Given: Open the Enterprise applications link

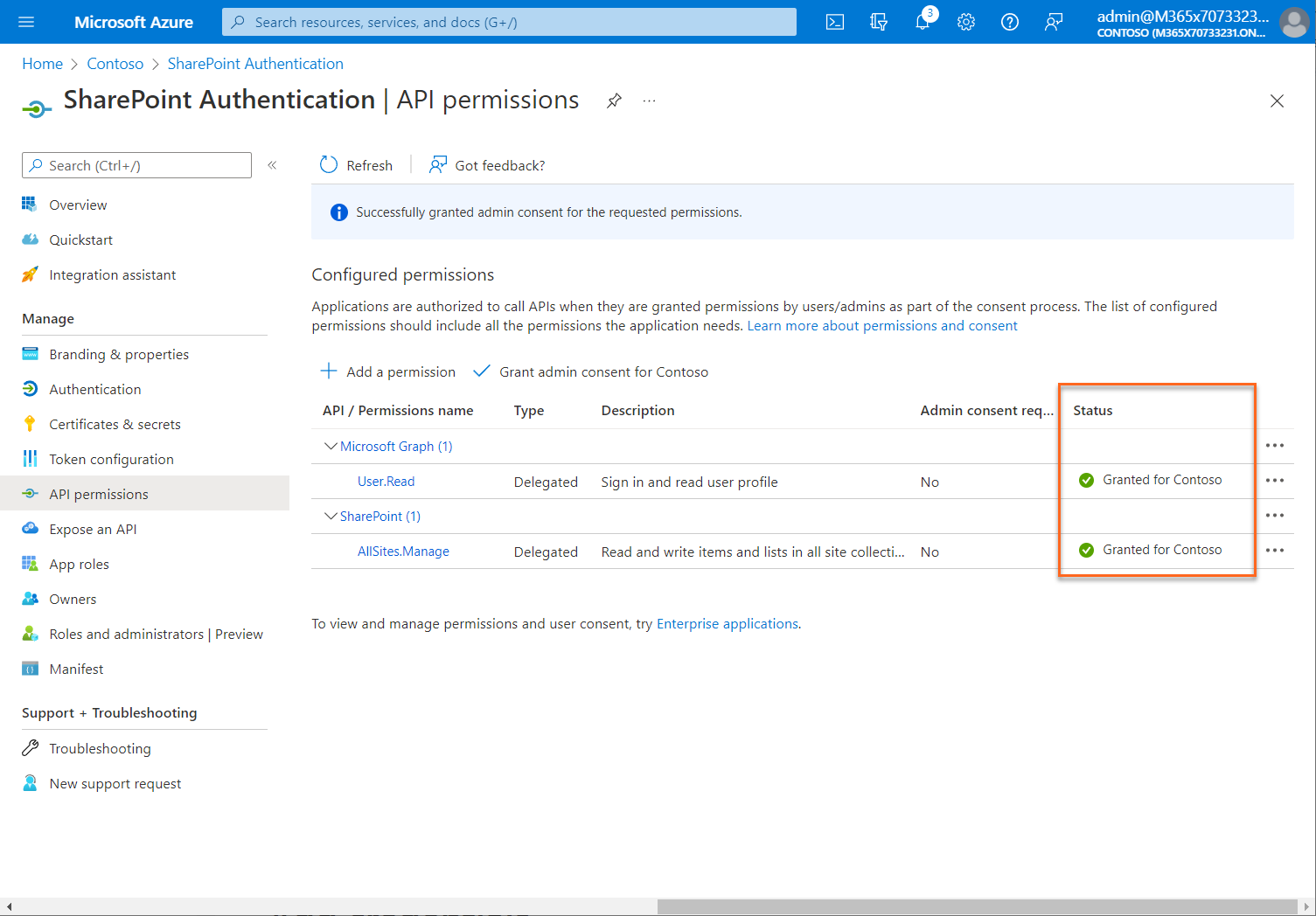Looking at the screenshot, I should (x=727, y=623).
